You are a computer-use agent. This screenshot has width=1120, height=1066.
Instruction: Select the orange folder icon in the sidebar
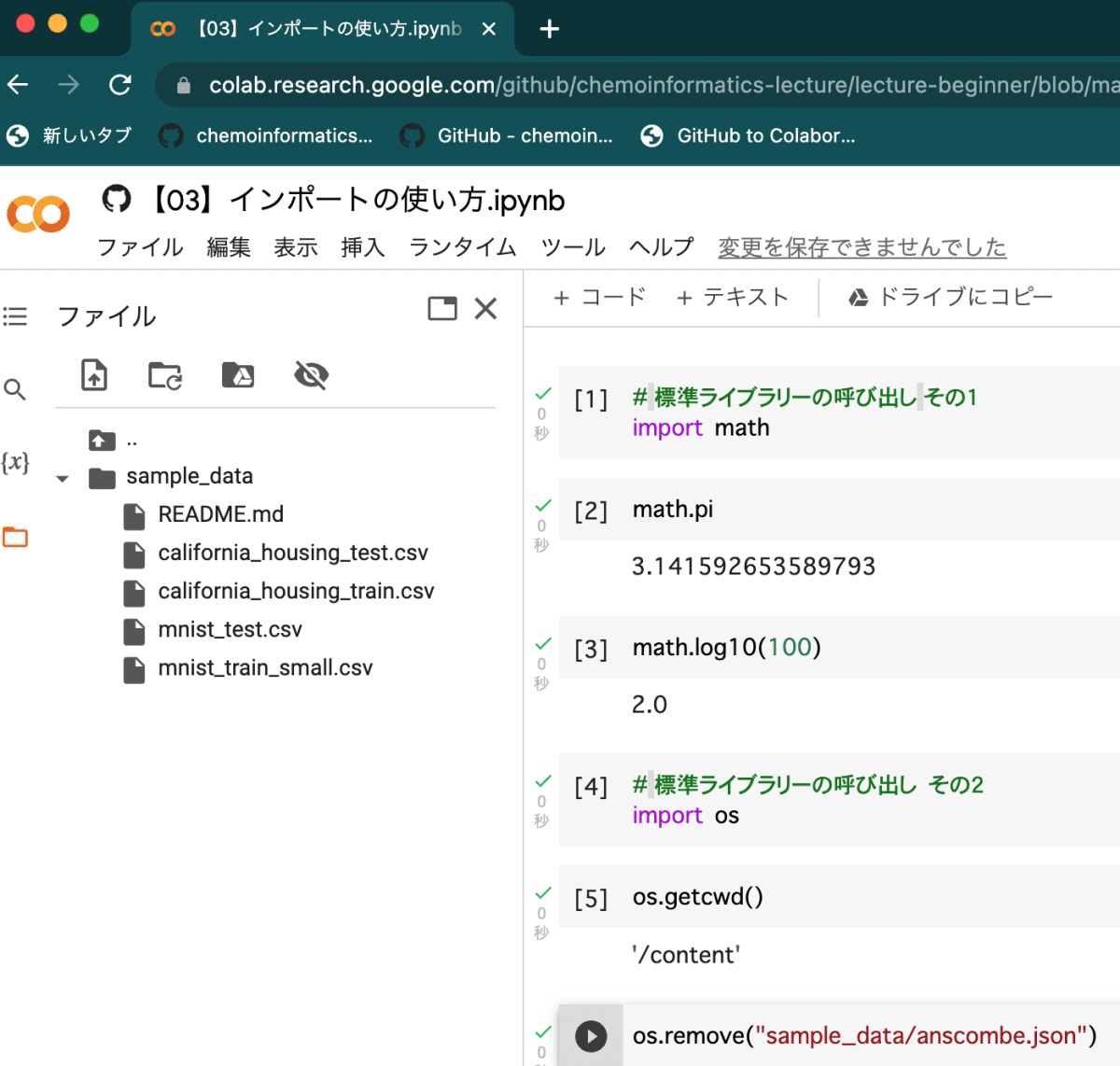[16, 537]
